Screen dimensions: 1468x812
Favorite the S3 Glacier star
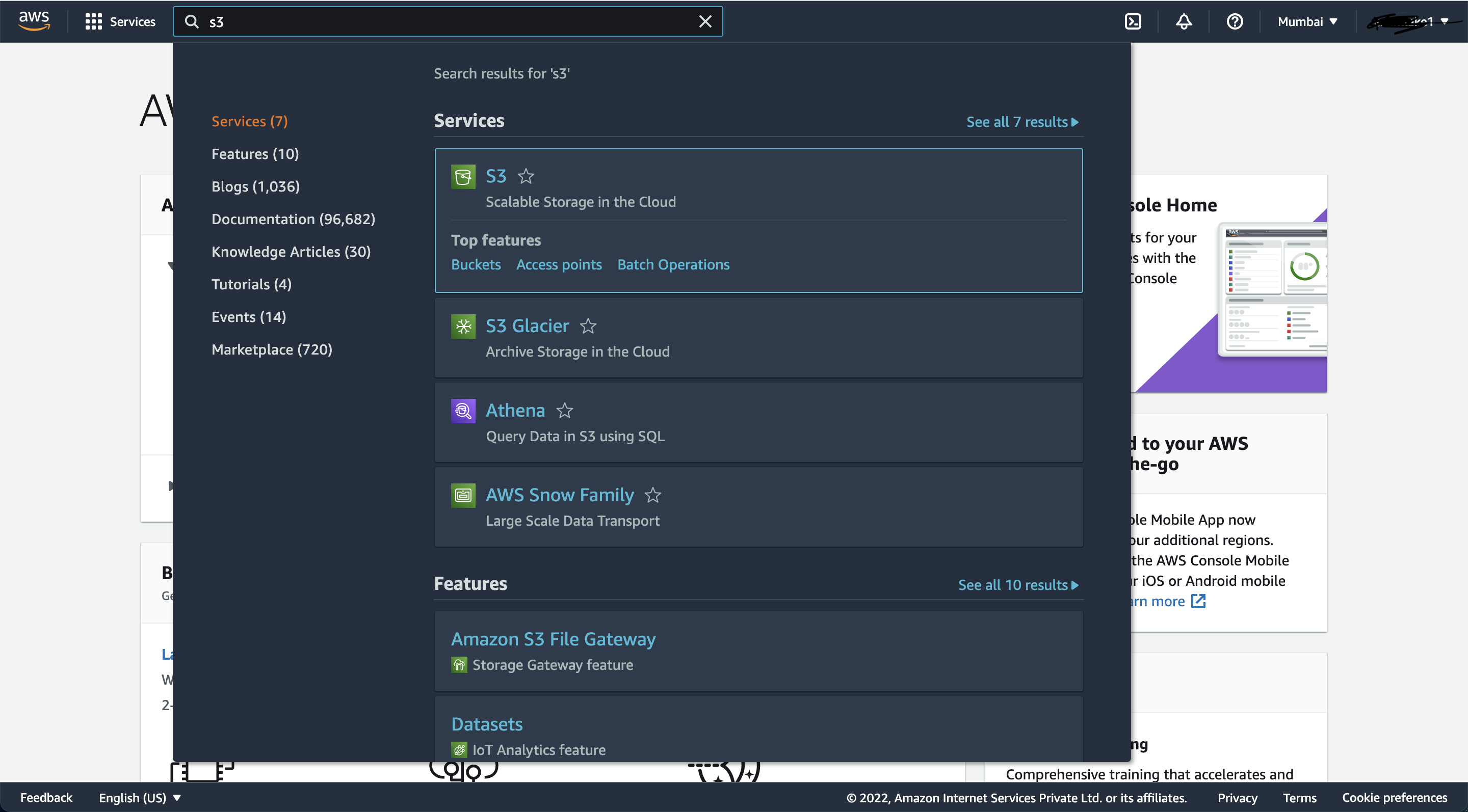click(588, 327)
